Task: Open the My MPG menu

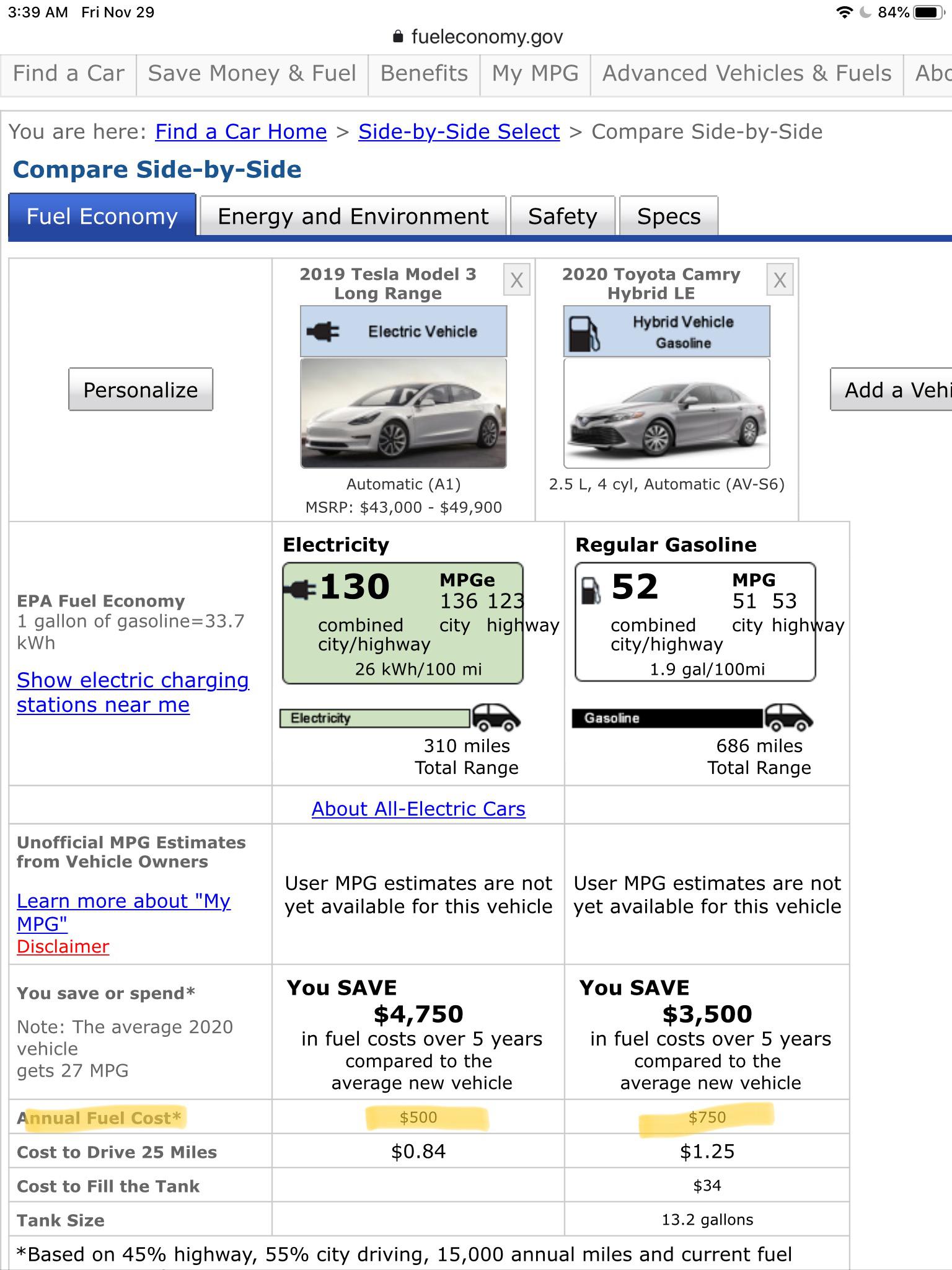Action: (x=535, y=74)
